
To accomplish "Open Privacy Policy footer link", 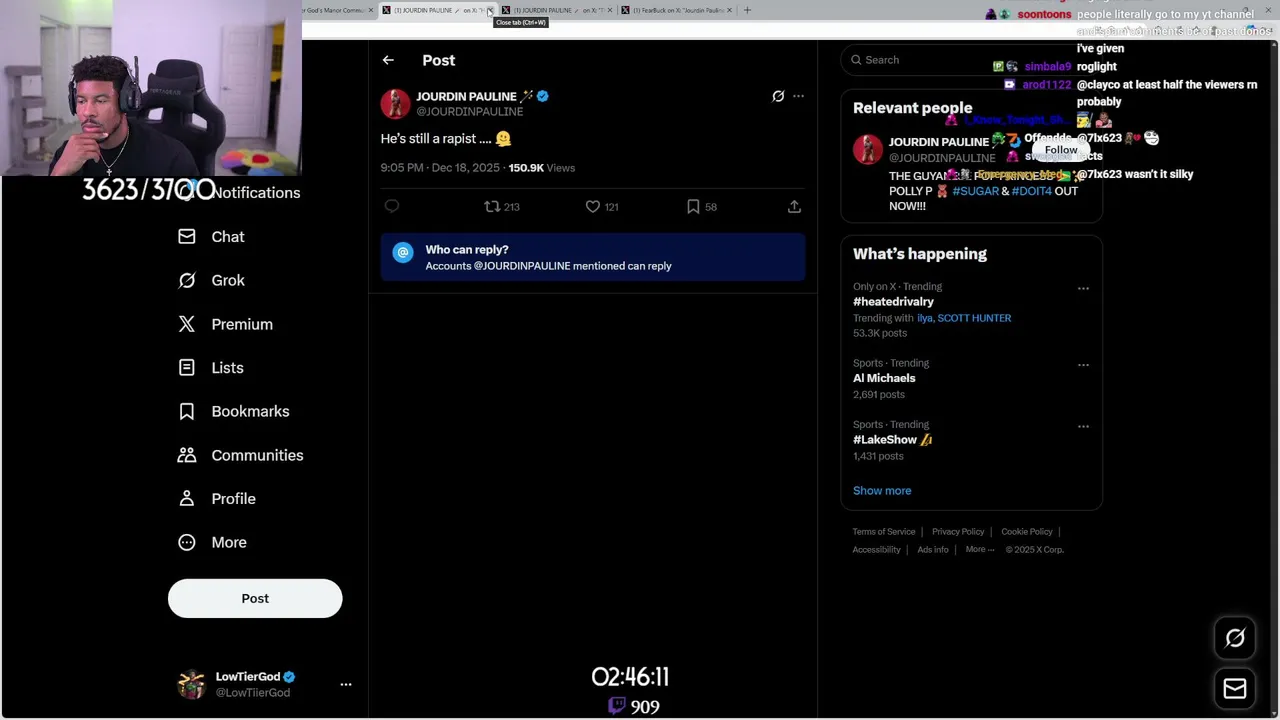I will pos(958,532).
